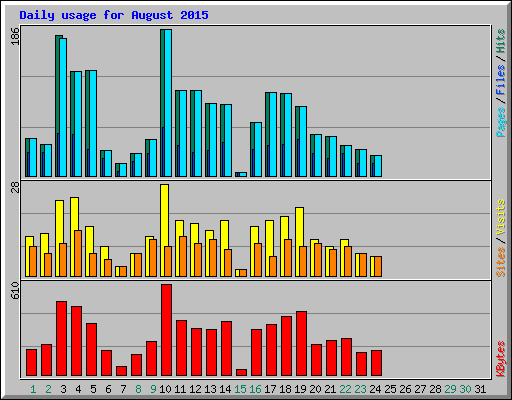Click the orange Sites bar for day 4
The height and width of the screenshot is (400, 512).
pyautogui.click(x=78, y=253)
